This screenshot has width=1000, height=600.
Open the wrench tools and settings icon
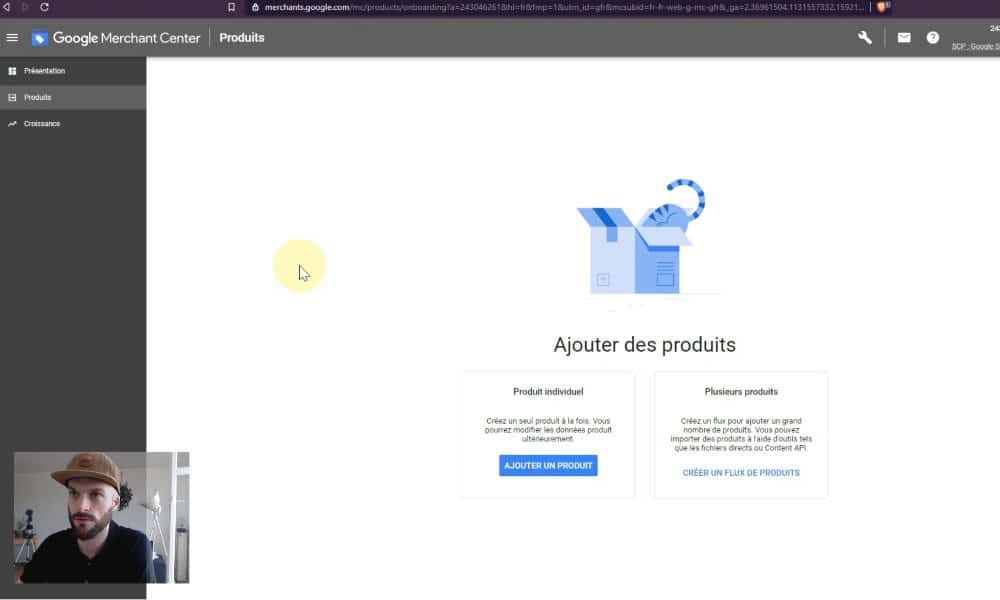pyautogui.click(x=865, y=38)
